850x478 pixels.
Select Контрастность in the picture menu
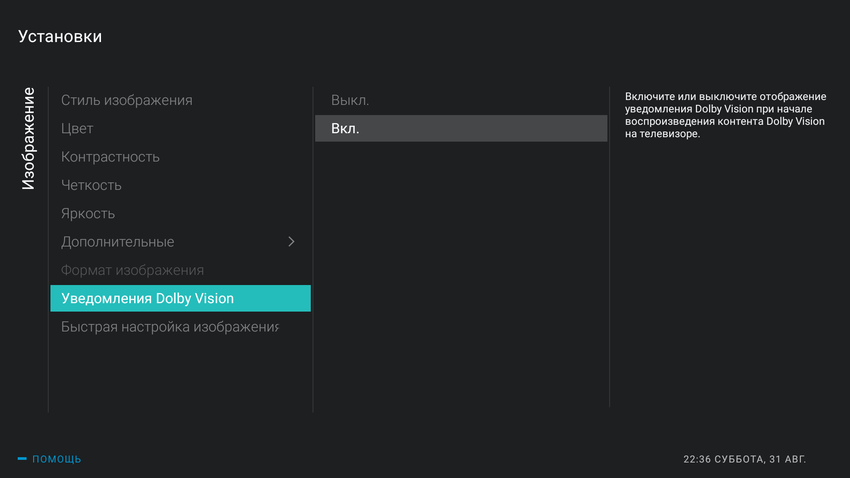pyautogui.click(x=110, y=157)
